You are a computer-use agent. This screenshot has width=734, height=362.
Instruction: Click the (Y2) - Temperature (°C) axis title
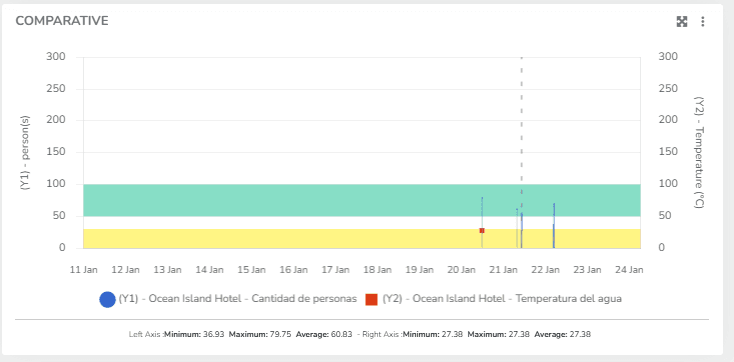700,153
